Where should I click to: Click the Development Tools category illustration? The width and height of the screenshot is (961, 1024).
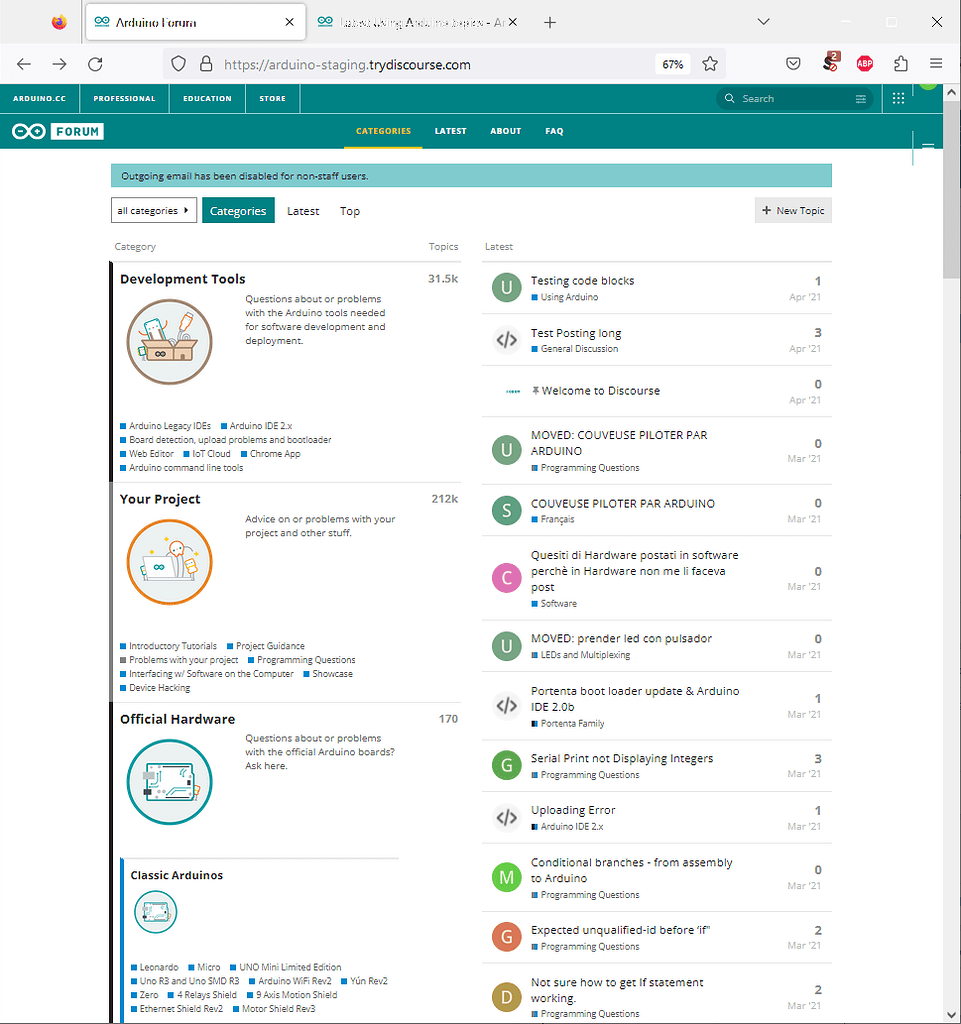tap(169, 342)
